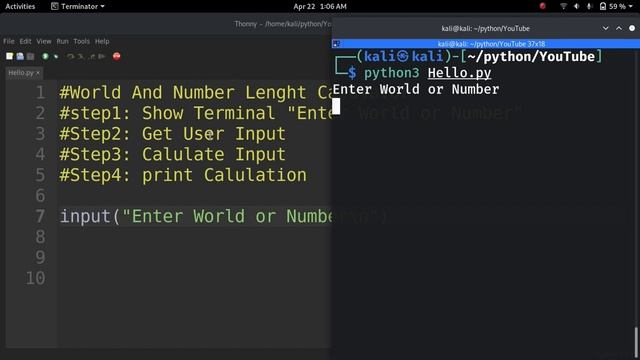Click the ~/python/YouTube path in the prompt
The width and height of the screenshot is (640, 360).
[531, 56]
